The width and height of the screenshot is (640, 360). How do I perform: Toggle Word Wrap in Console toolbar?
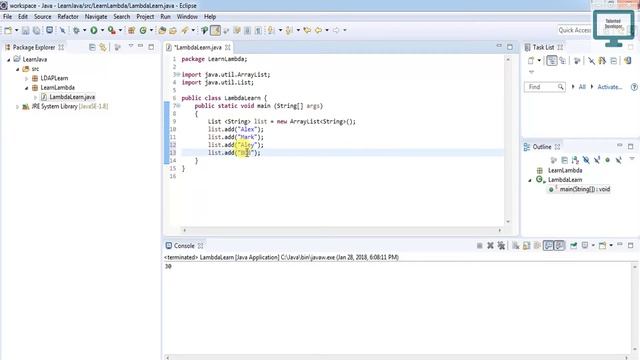tap(537, 246)
